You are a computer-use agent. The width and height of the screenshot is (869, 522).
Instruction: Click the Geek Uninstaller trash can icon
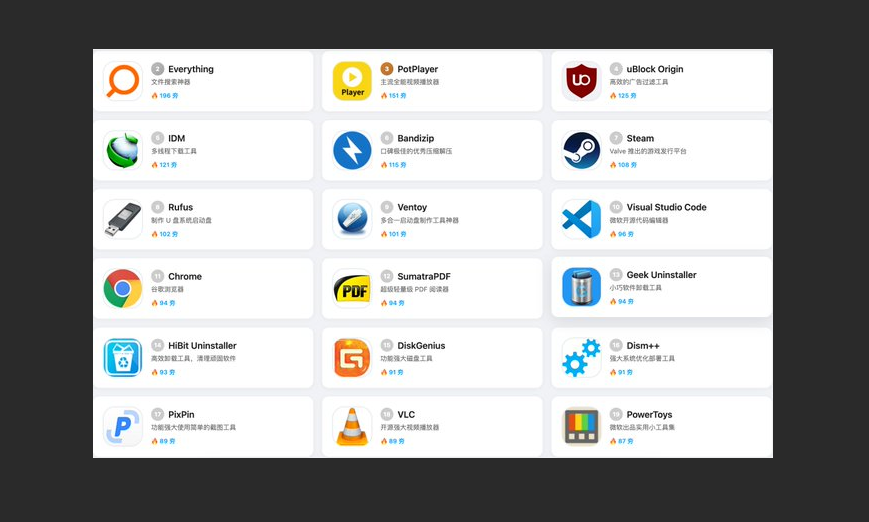[581, 287]
